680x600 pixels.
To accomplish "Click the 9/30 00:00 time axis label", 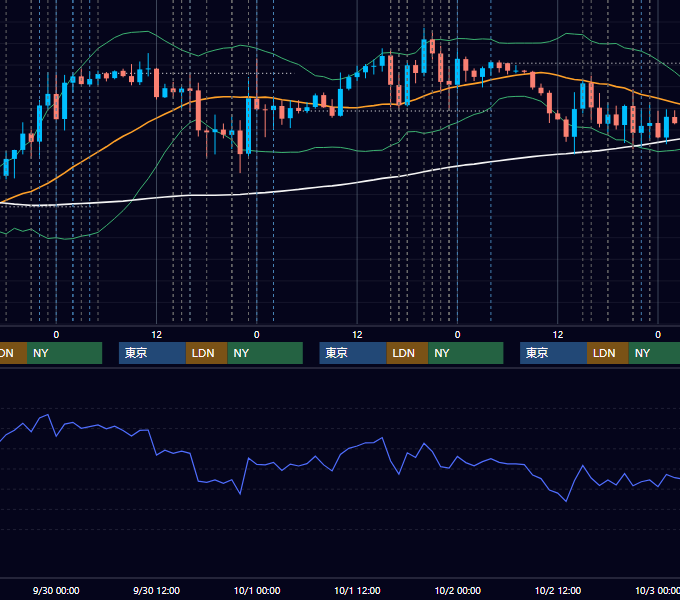I will tap(56, 590).
